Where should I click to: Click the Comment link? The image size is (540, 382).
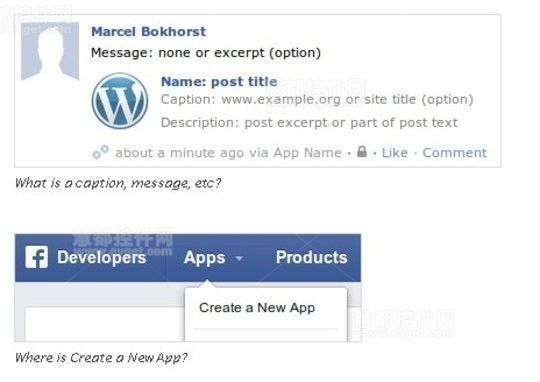pyautogui.click(x=455, y=153)
